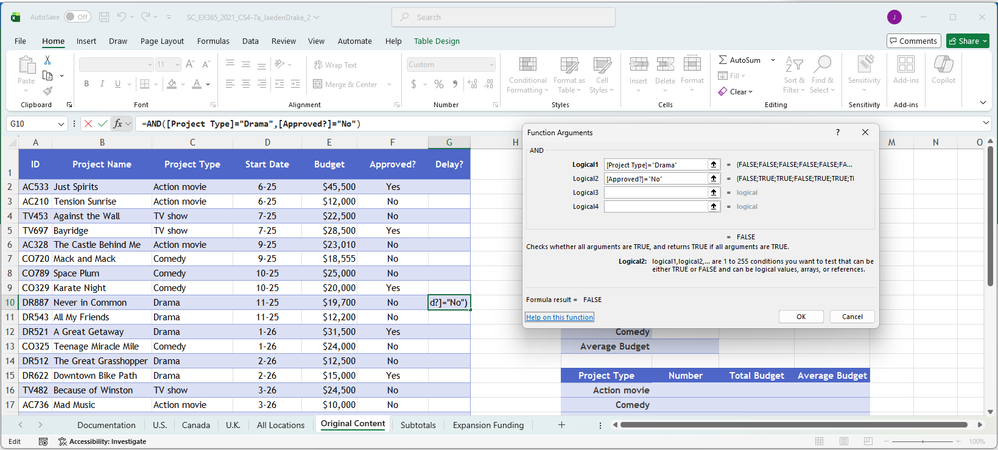Viewport: 998px width, 450px height.
Task: Click the Save icon in title bar
Action: (105, 17)
